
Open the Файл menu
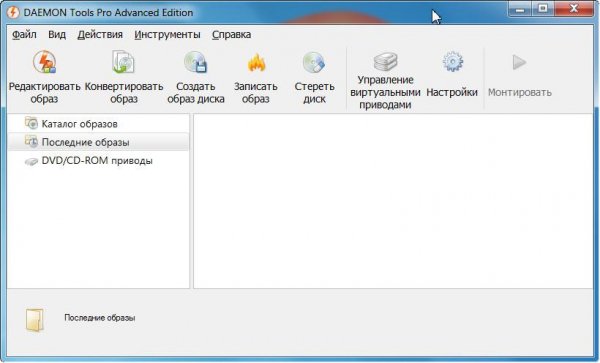click(x=24, y=34)
